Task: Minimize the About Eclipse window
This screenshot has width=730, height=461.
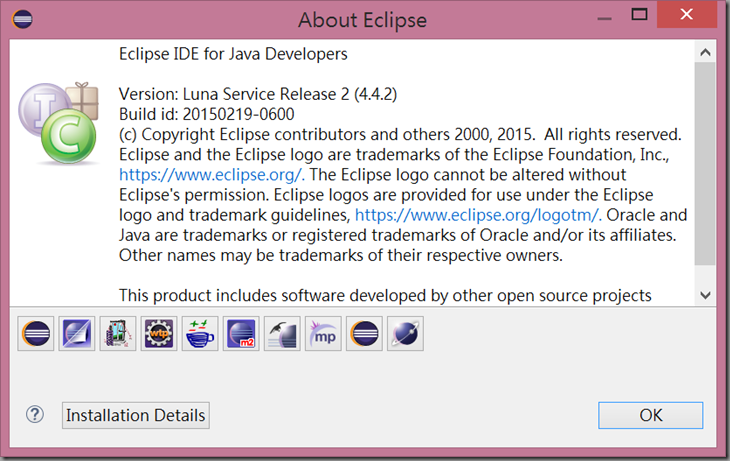Action: coord(604,18)
